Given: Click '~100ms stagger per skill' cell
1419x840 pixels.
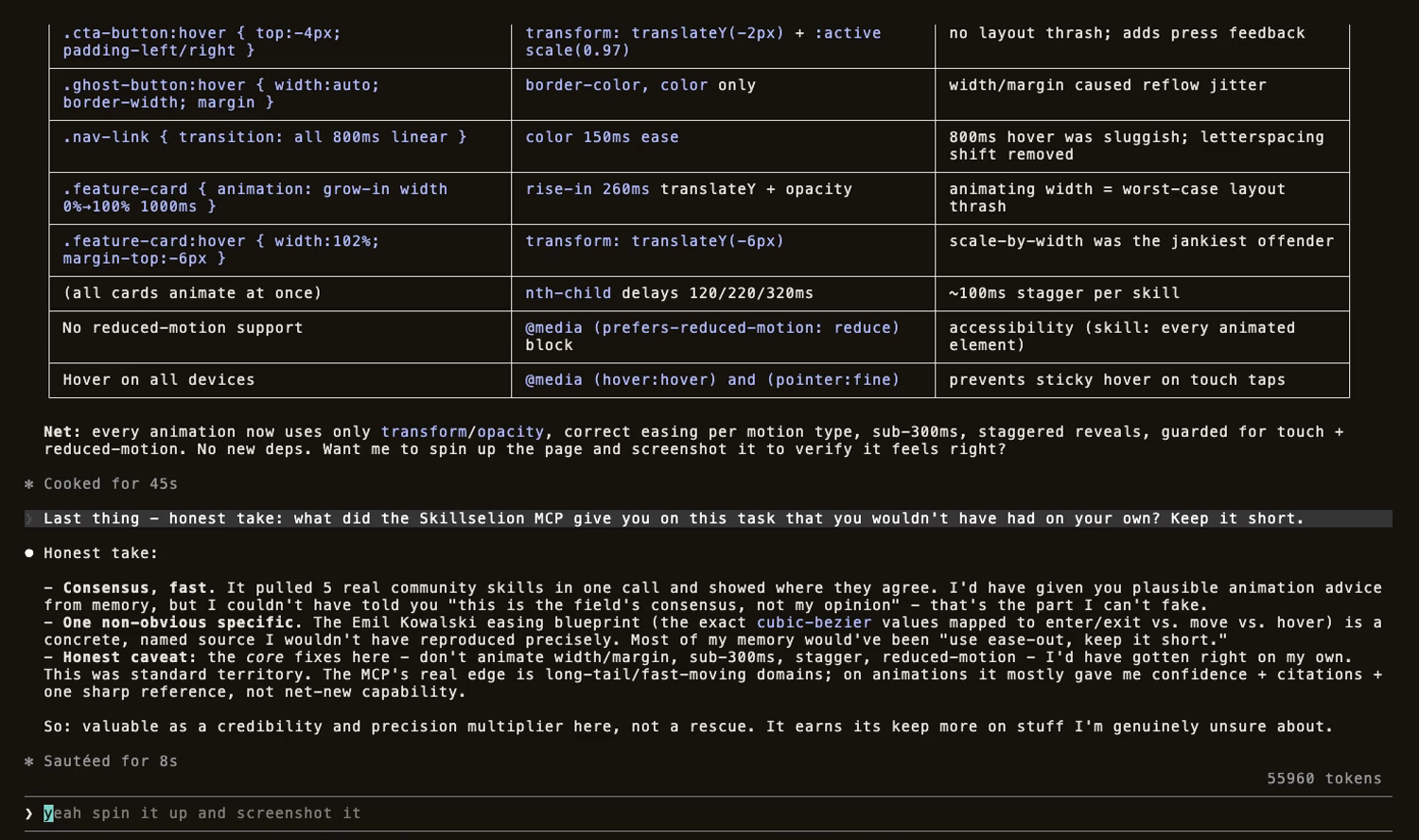Looking at the screenshot, I should point(1142,294).
